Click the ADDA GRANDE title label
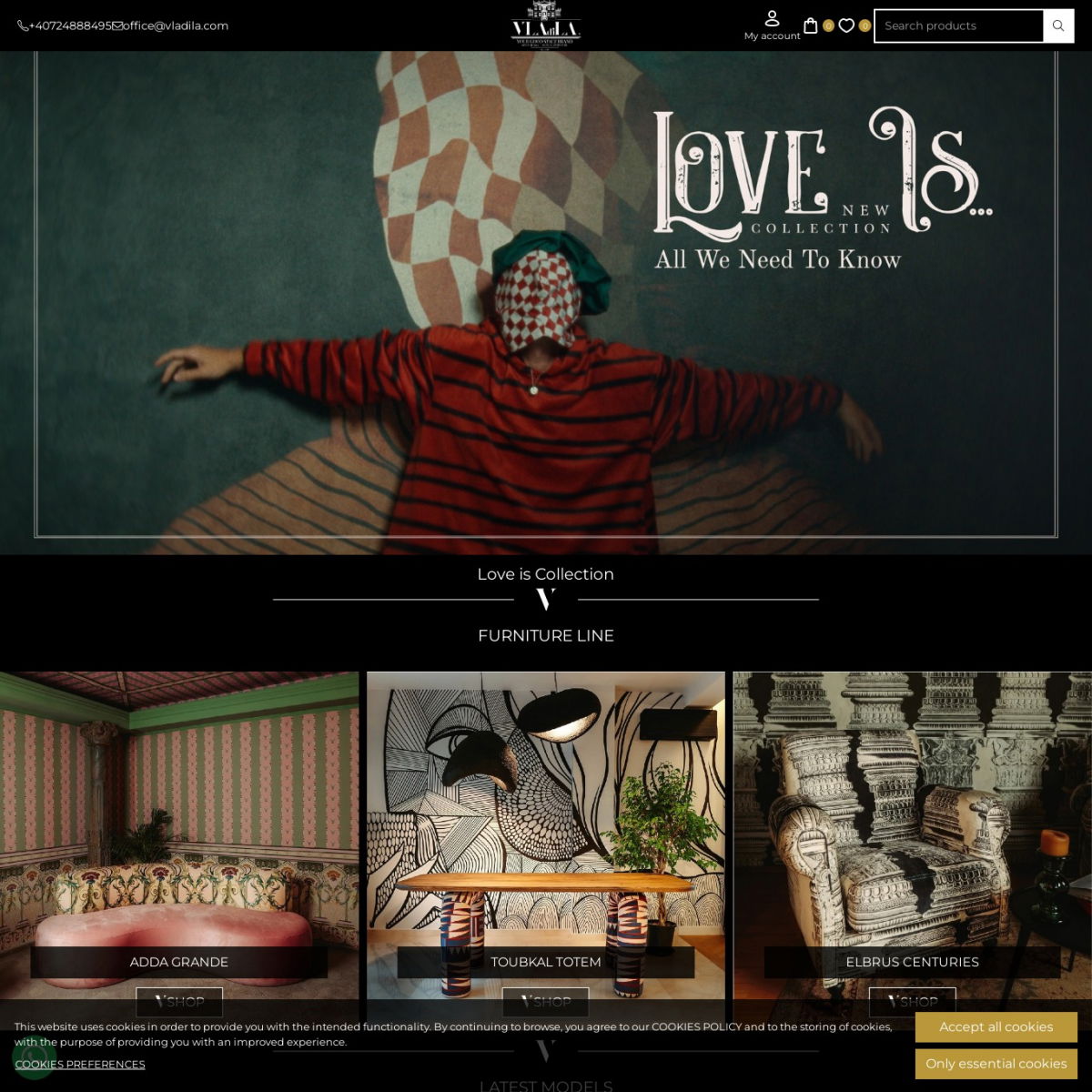This screenshot has width=1092, height=1092. click(179, 962)
